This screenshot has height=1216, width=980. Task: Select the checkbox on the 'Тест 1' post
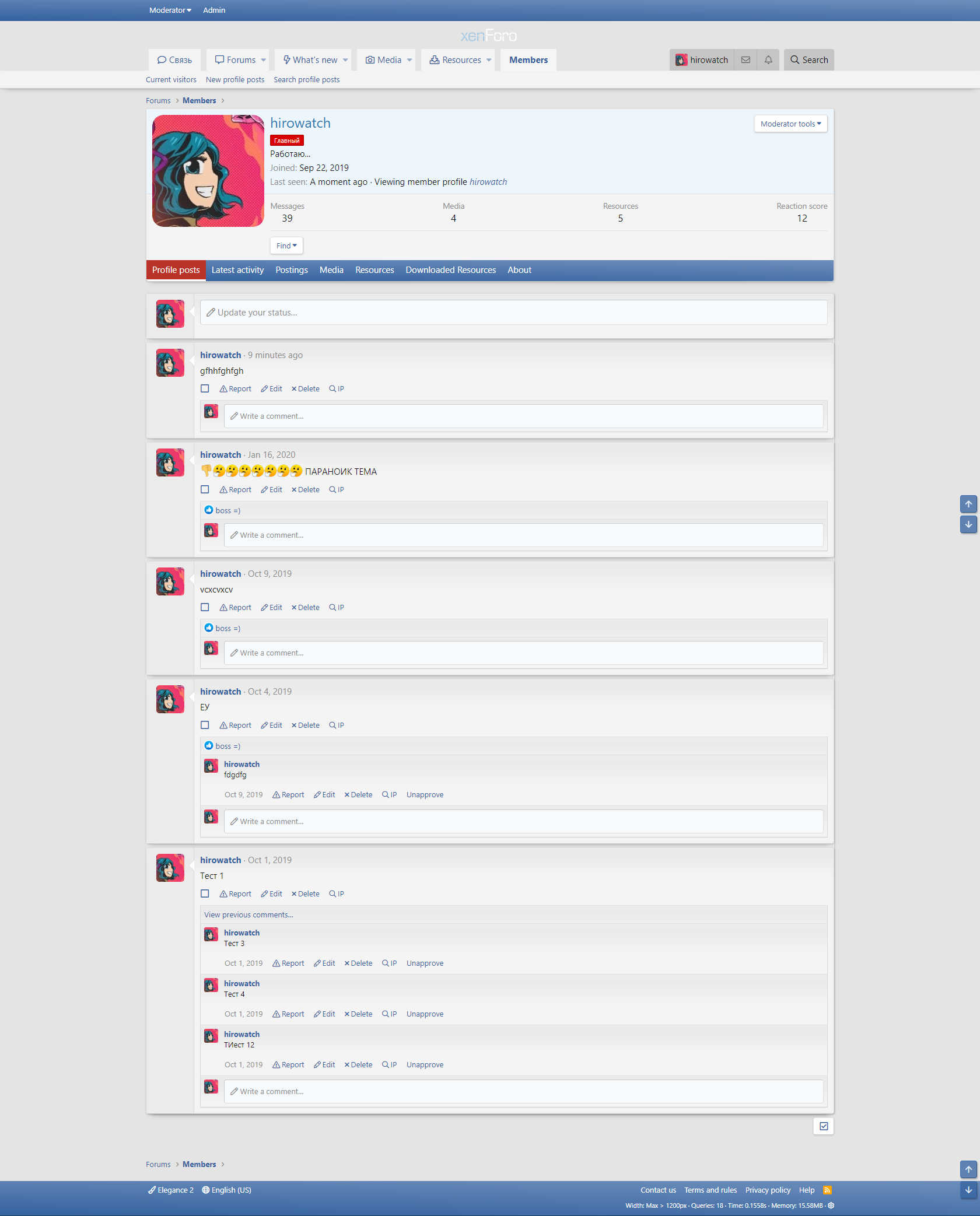click(x=205, y=894)
